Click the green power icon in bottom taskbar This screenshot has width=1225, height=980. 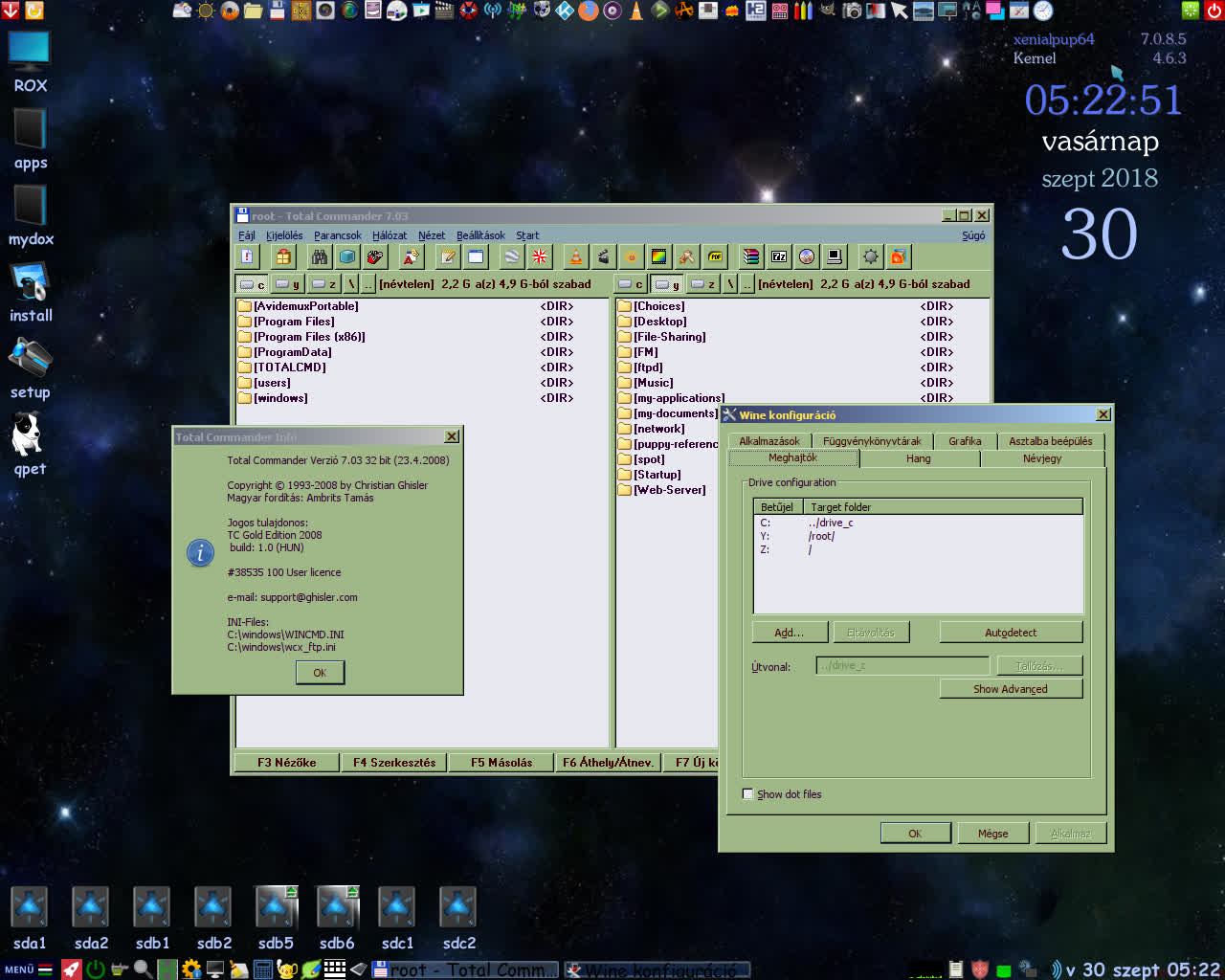96,969
